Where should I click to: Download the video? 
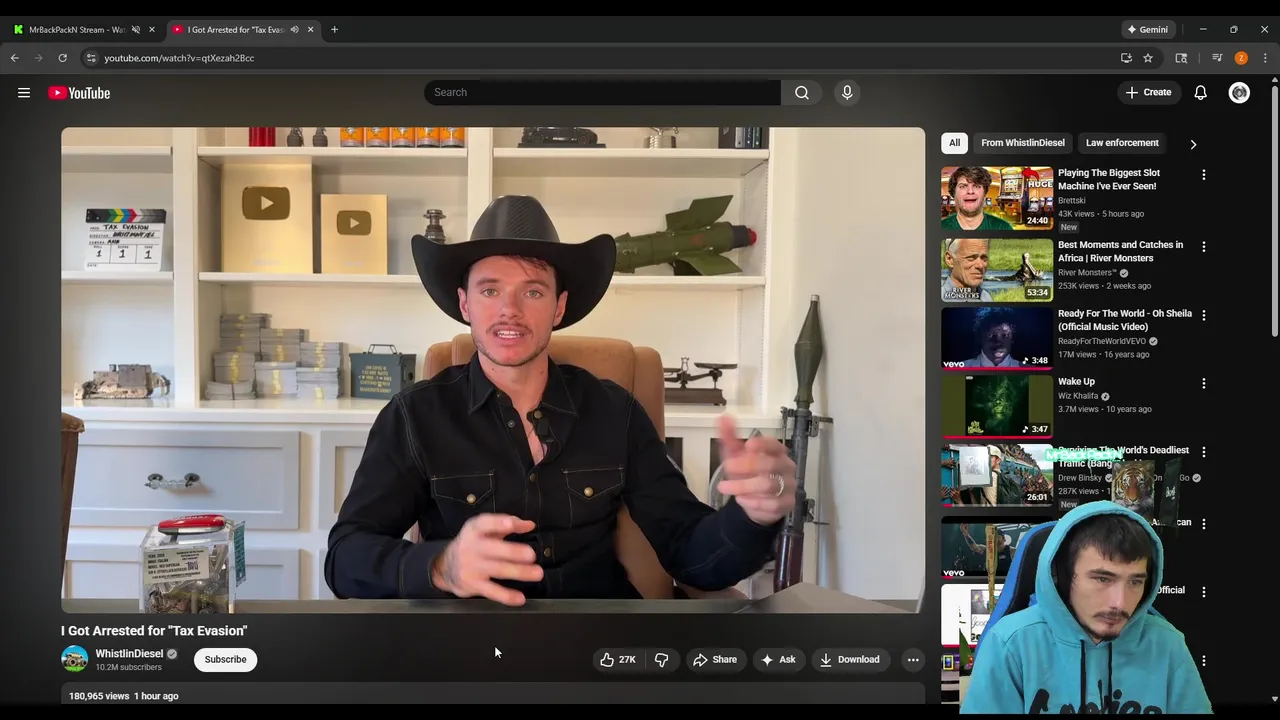pos(850,659)
